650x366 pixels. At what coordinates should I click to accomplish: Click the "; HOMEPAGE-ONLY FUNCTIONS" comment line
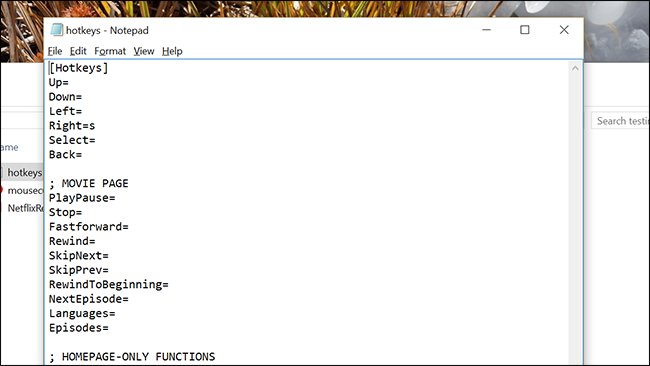[132, 357]
